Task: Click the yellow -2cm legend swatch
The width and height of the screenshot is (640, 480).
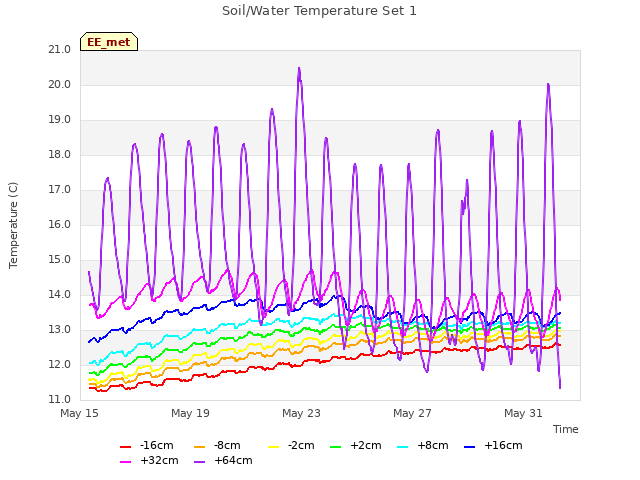Action: 273,447
